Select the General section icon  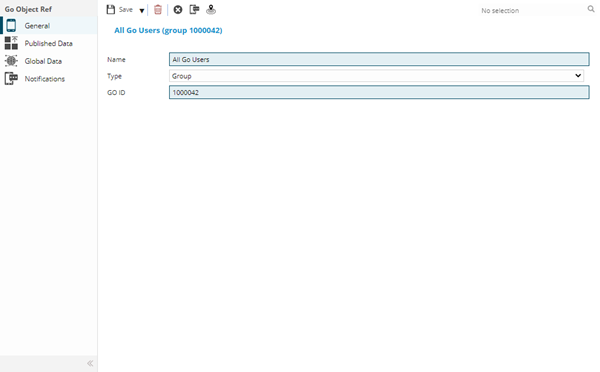tap(11, 26)
